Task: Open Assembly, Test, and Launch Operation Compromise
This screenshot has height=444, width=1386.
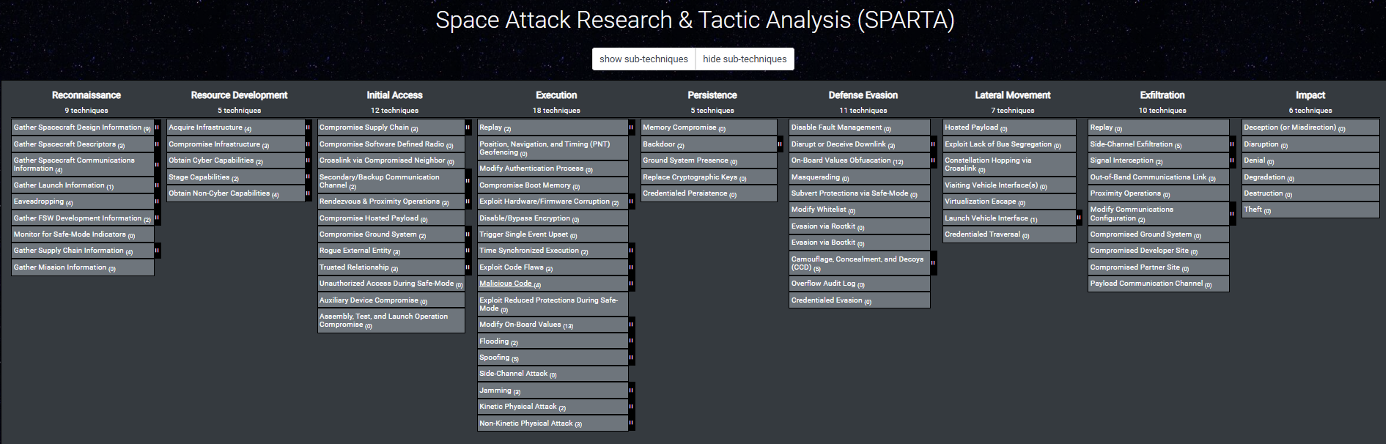Action: tap(391, 321)
